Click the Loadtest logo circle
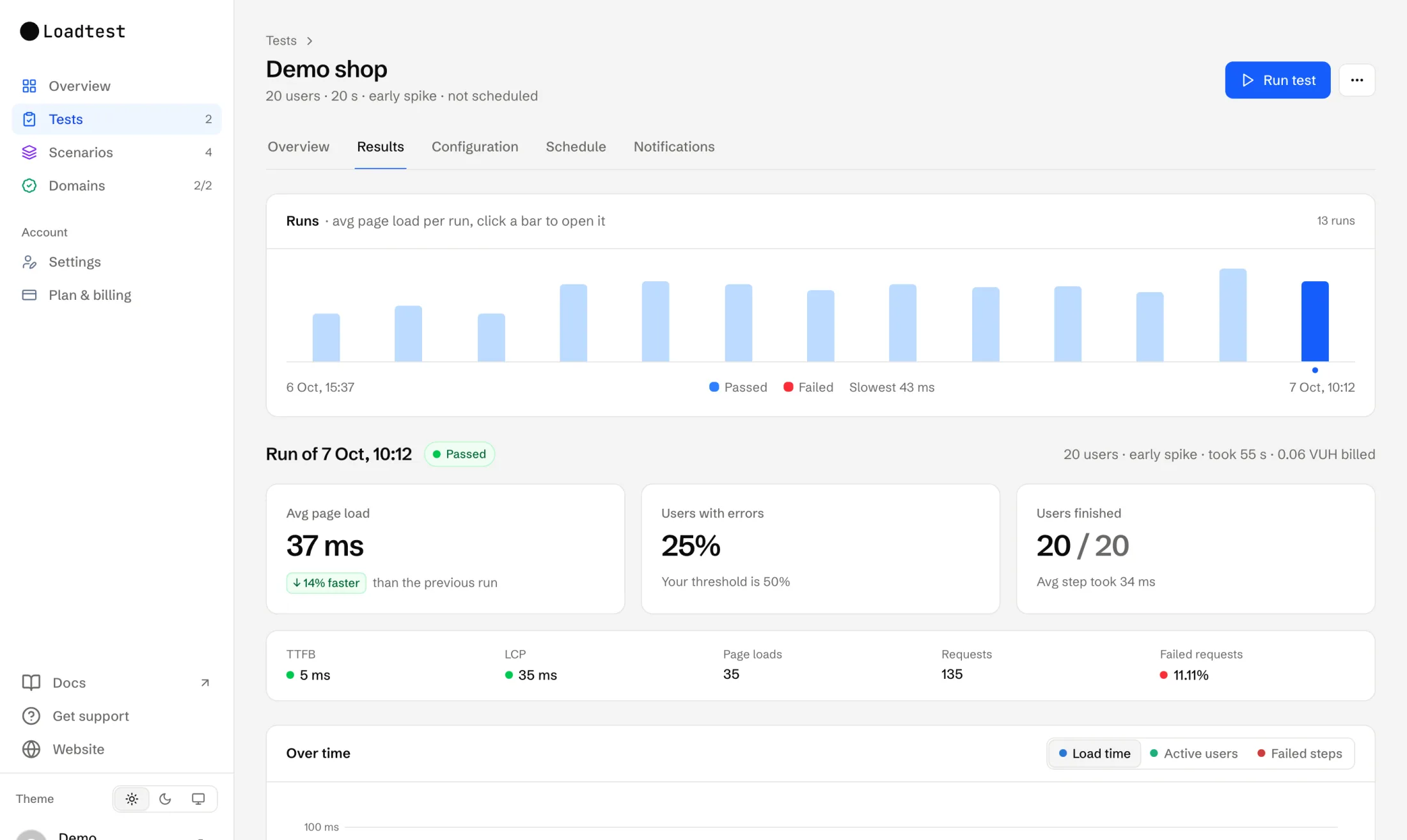Viewport: 1407px width, 840px height. pyautogui.click(x=29, y=31)
